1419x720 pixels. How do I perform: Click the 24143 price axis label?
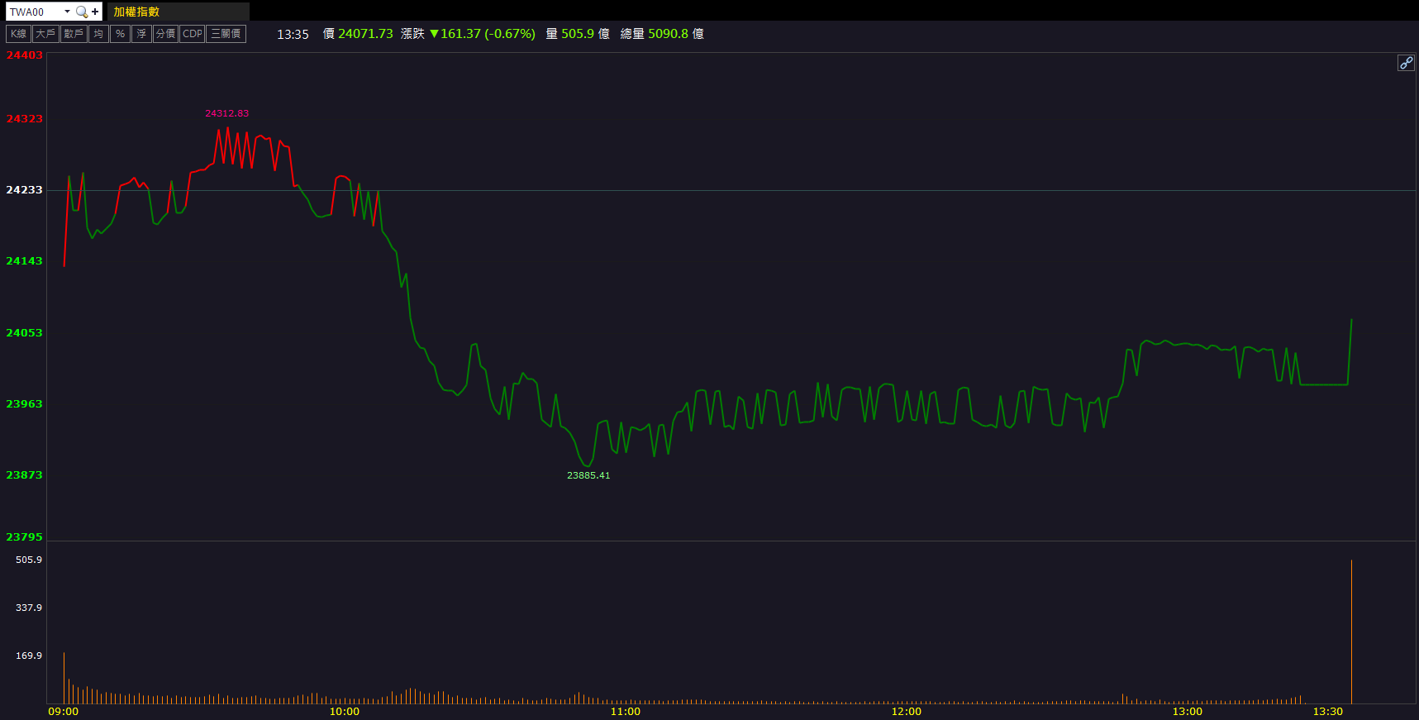tap(24, 261)
